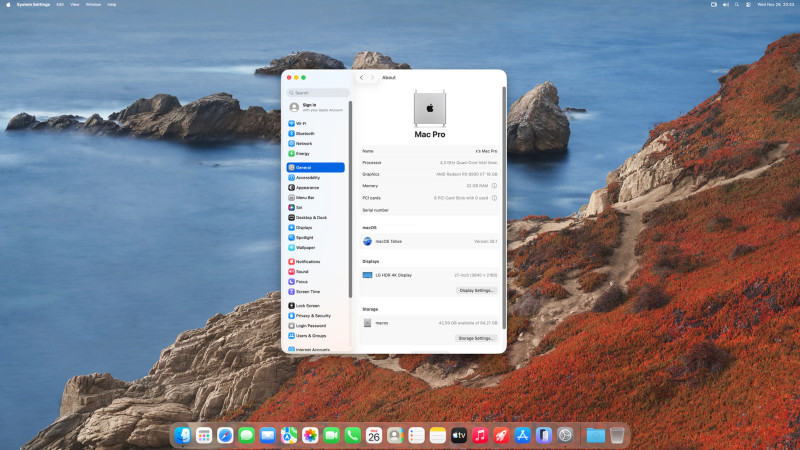Open the Apple menu
Screen dimensions: 800x450
tap(8, 5)
